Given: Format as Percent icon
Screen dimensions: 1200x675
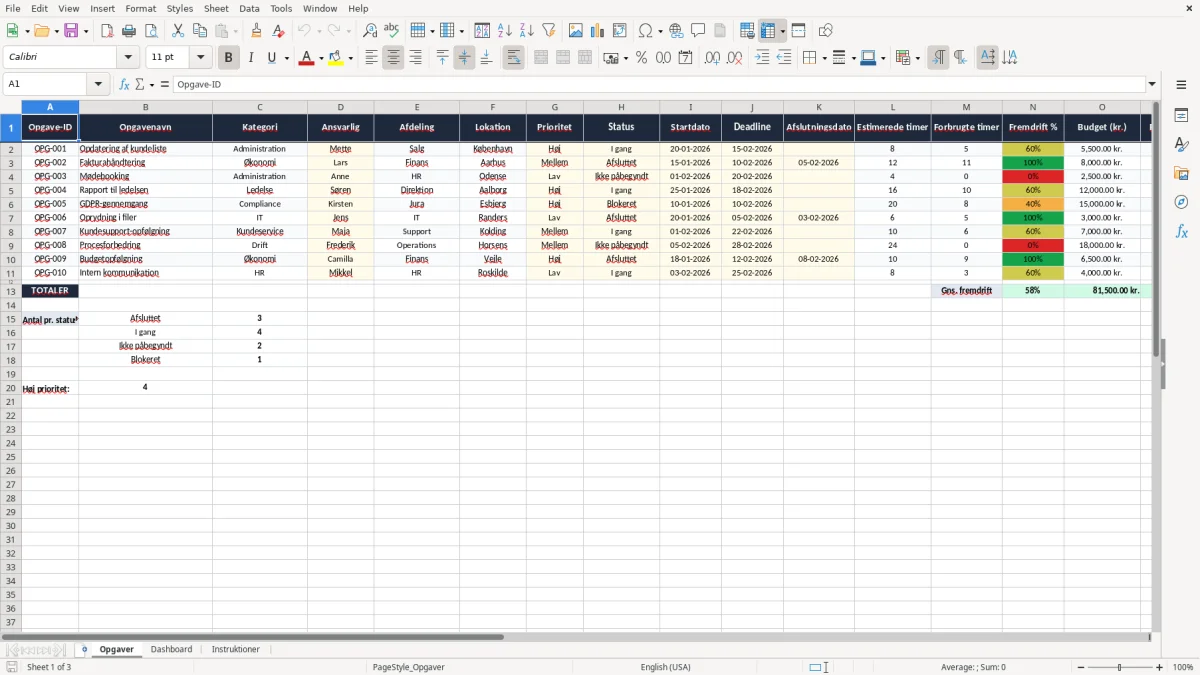Looking at the screenshot, I should (641, 58).
